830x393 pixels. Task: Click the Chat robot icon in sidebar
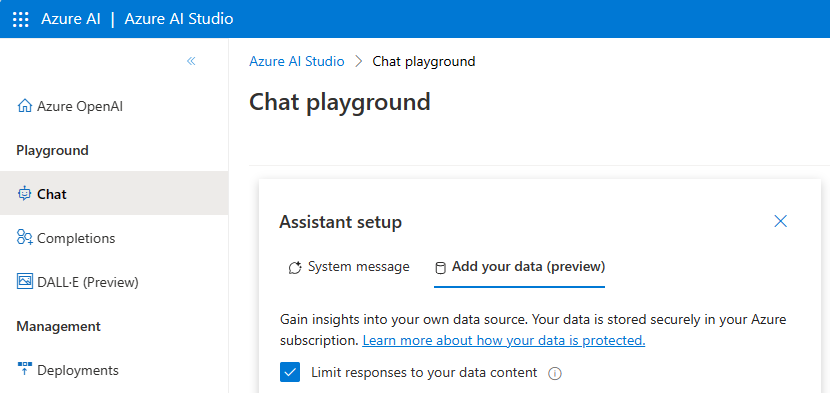[24, 194]
